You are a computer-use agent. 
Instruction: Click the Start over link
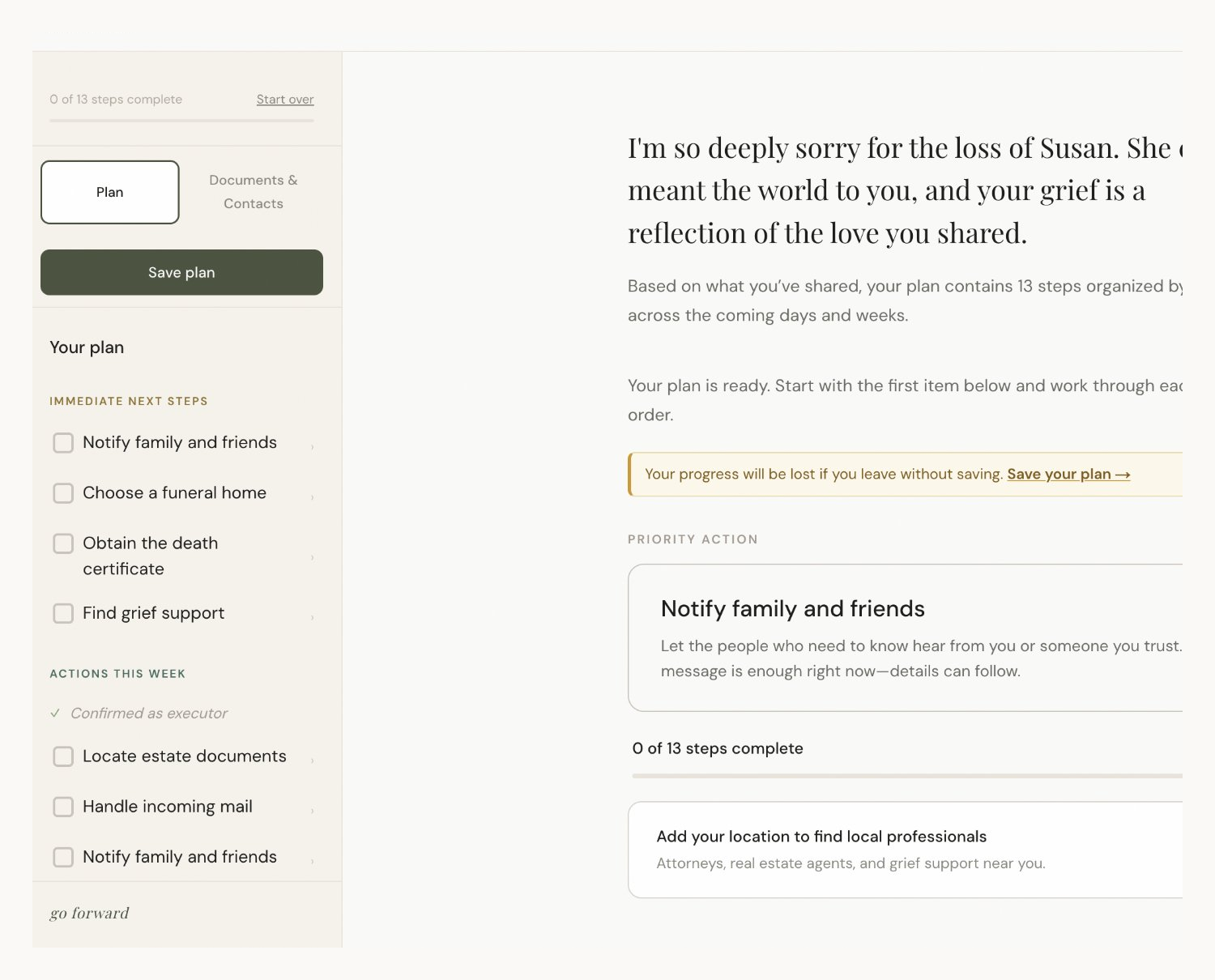coord(285,100)
